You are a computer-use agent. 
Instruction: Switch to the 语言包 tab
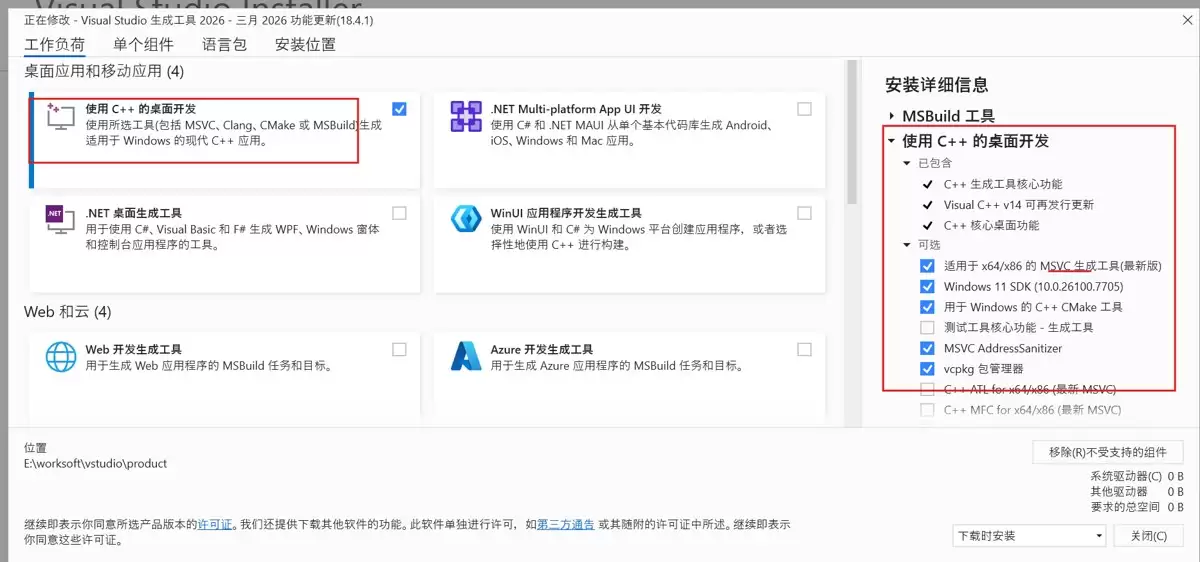pos(224,44)
